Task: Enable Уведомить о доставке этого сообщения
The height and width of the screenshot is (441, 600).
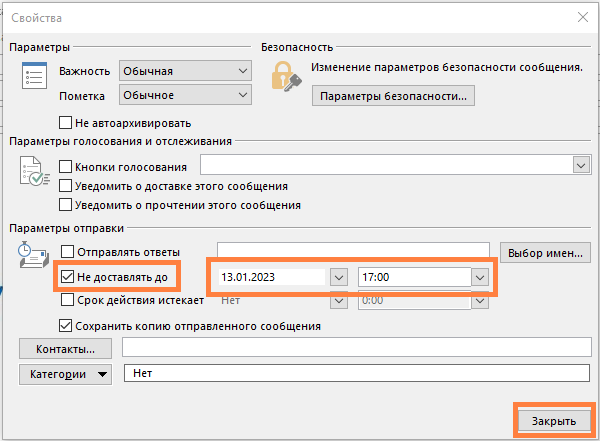Action: 67,186
